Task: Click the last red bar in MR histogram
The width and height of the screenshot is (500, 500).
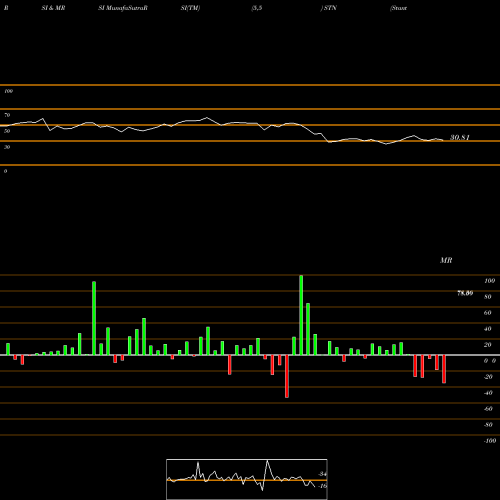Action: (444, 369)
